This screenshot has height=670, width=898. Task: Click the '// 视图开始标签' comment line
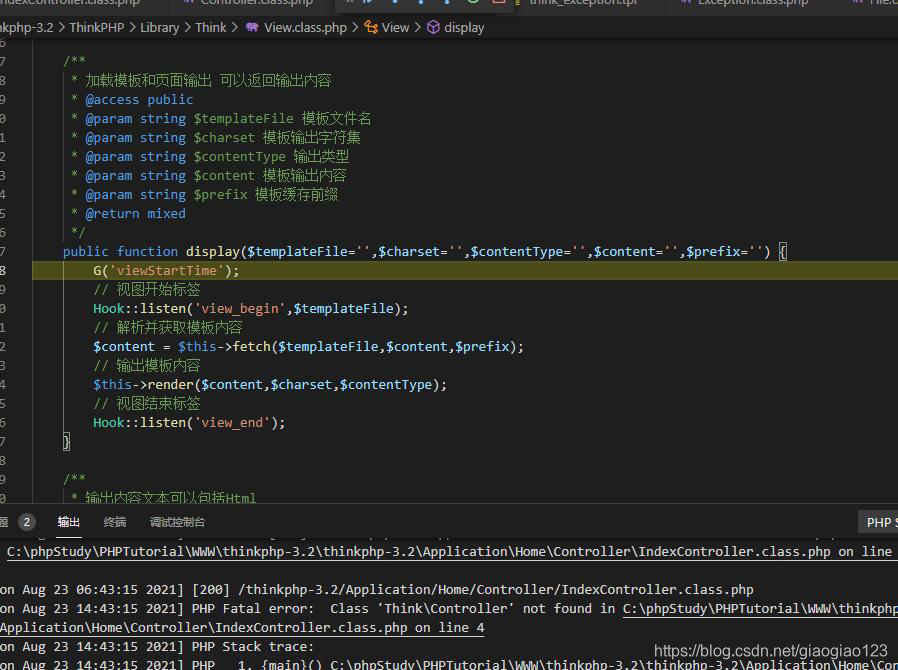147,290
